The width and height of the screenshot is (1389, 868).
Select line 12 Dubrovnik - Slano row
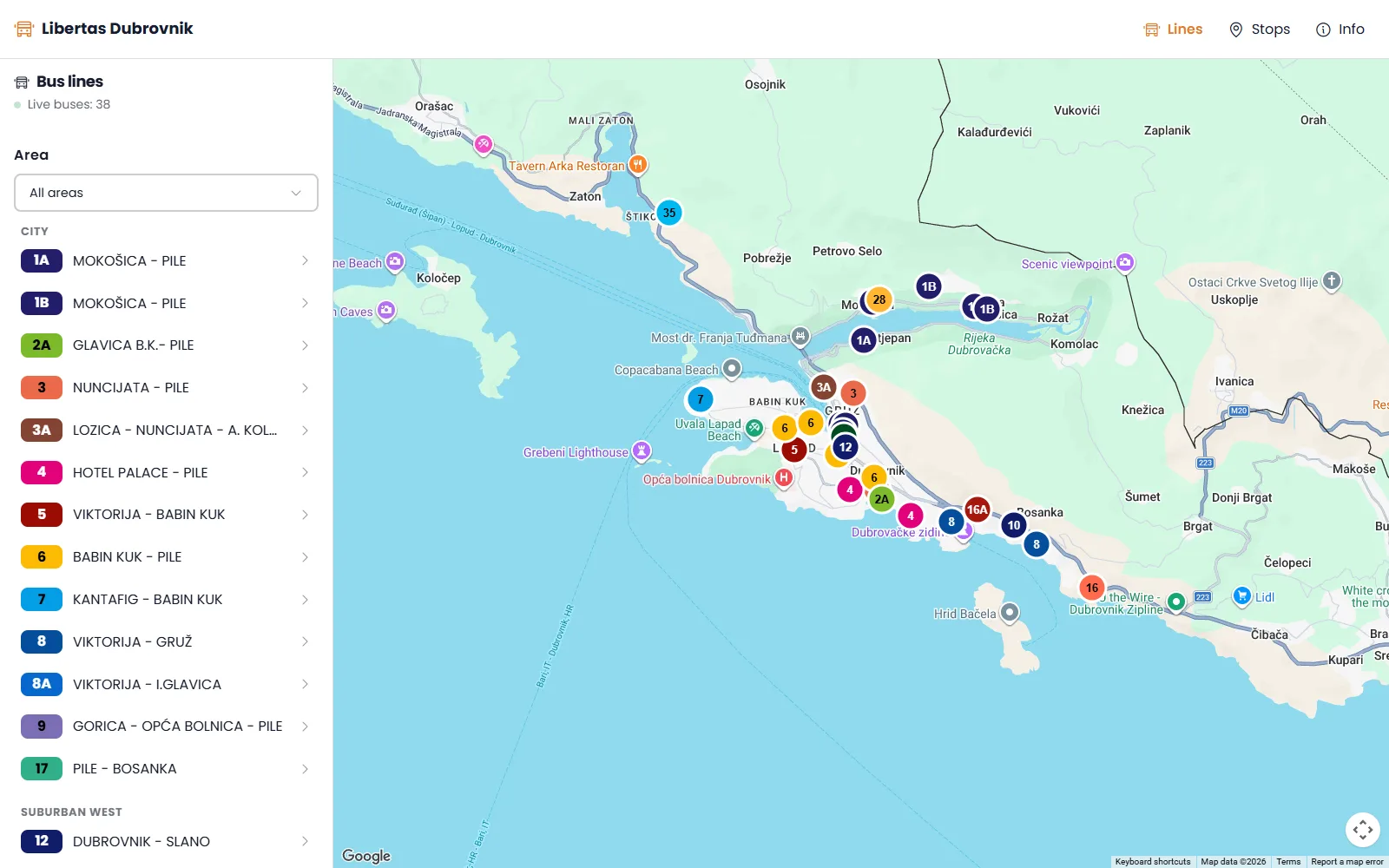coord(166,841)
